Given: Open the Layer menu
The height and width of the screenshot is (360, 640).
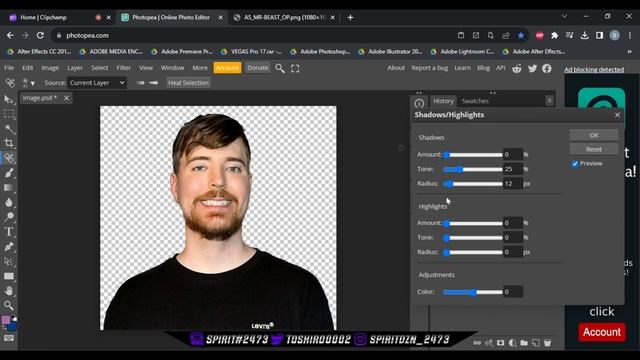Looking at the screenshot, I should 75,68.
